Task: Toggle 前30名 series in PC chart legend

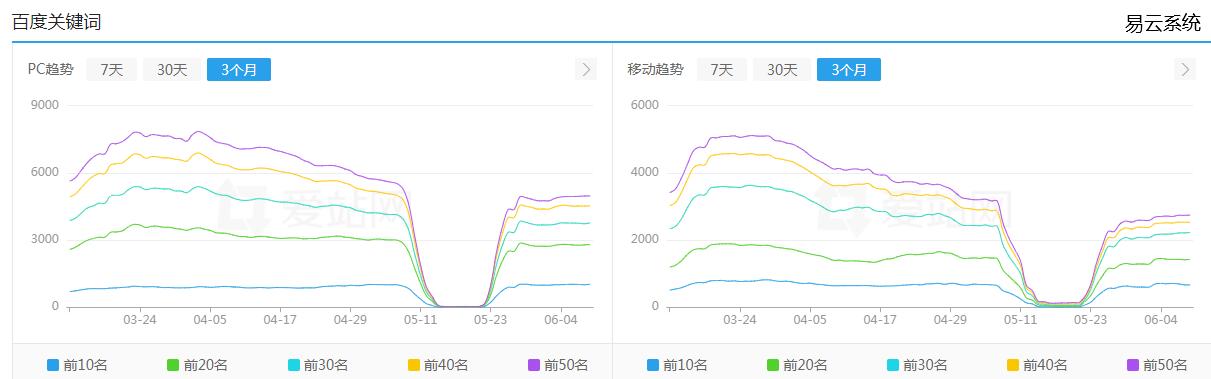Action: point(317,365)
